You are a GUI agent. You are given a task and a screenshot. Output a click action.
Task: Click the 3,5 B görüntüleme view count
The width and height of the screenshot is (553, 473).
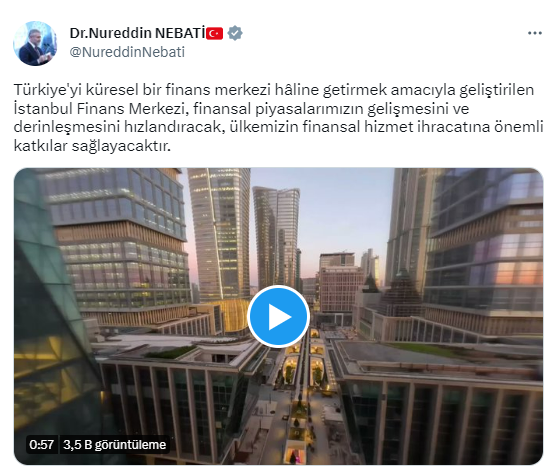(115, 444)
